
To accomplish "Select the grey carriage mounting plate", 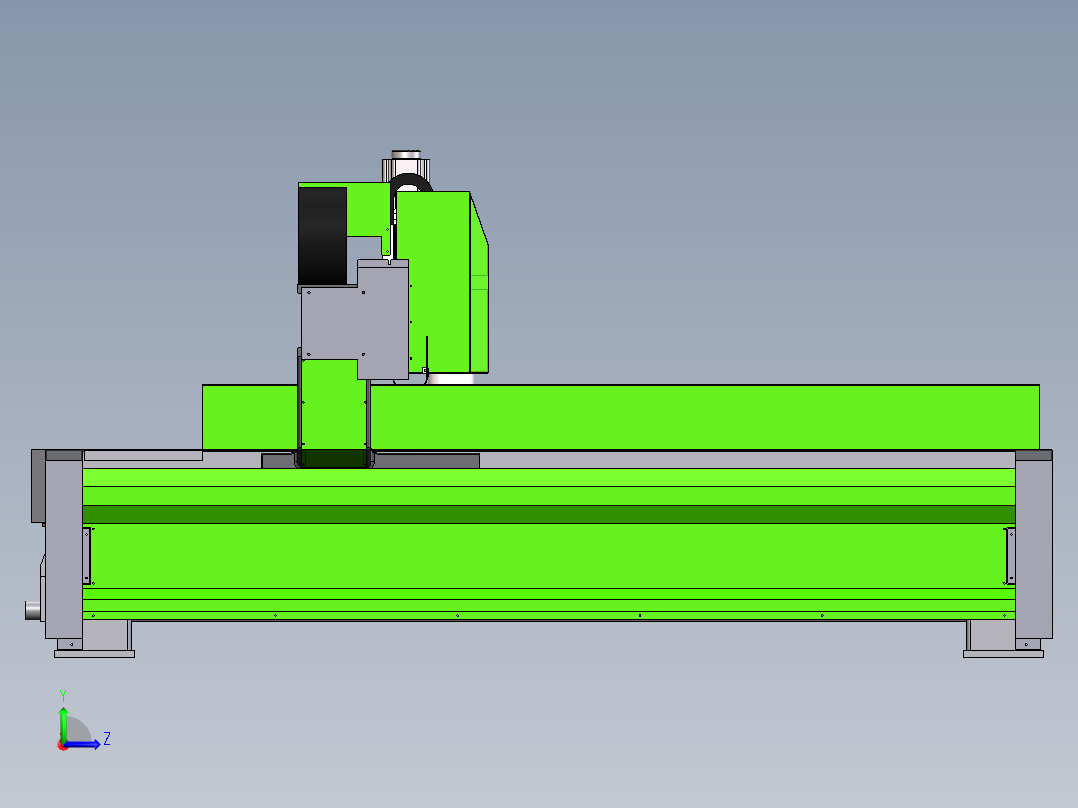I will (x=355, y=320).
